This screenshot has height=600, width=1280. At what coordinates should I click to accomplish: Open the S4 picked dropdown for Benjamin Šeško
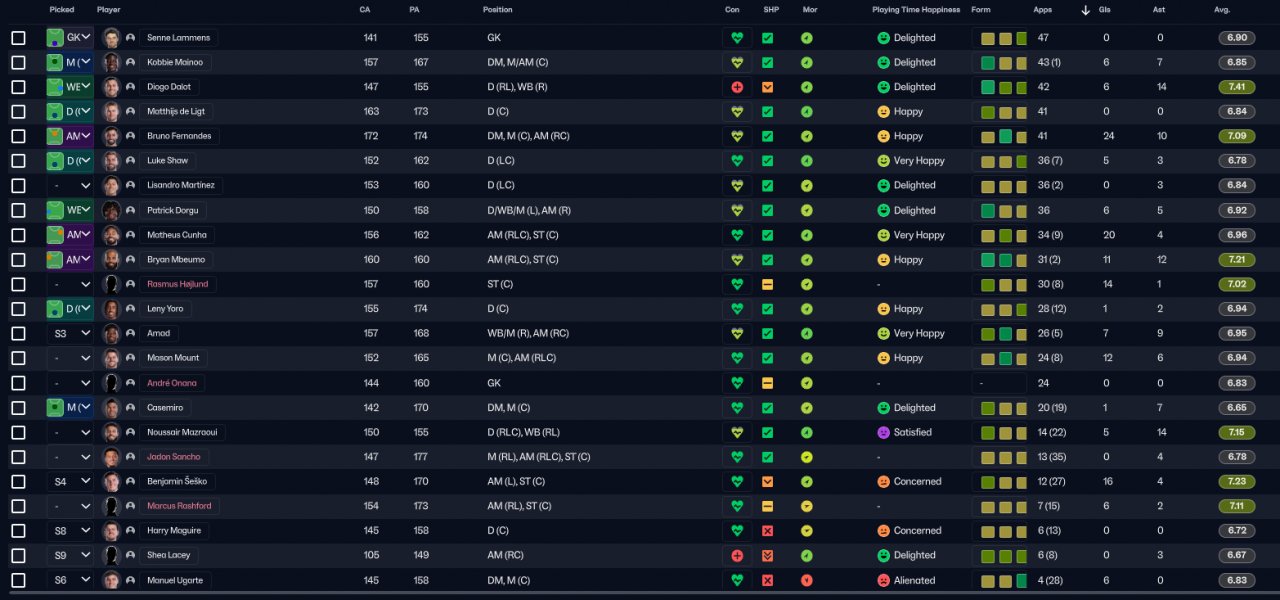point(69,481)
